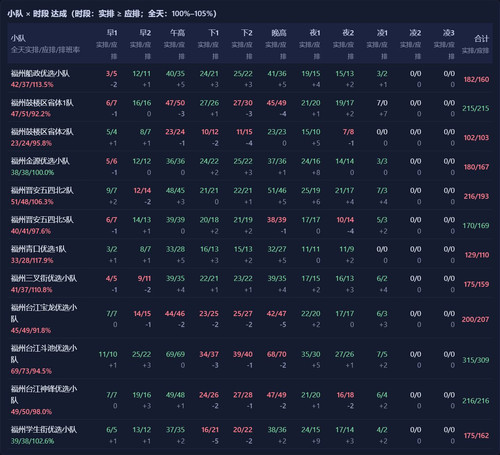Select the team name 福州鼓楼区省体1队

tap(42, 103)
